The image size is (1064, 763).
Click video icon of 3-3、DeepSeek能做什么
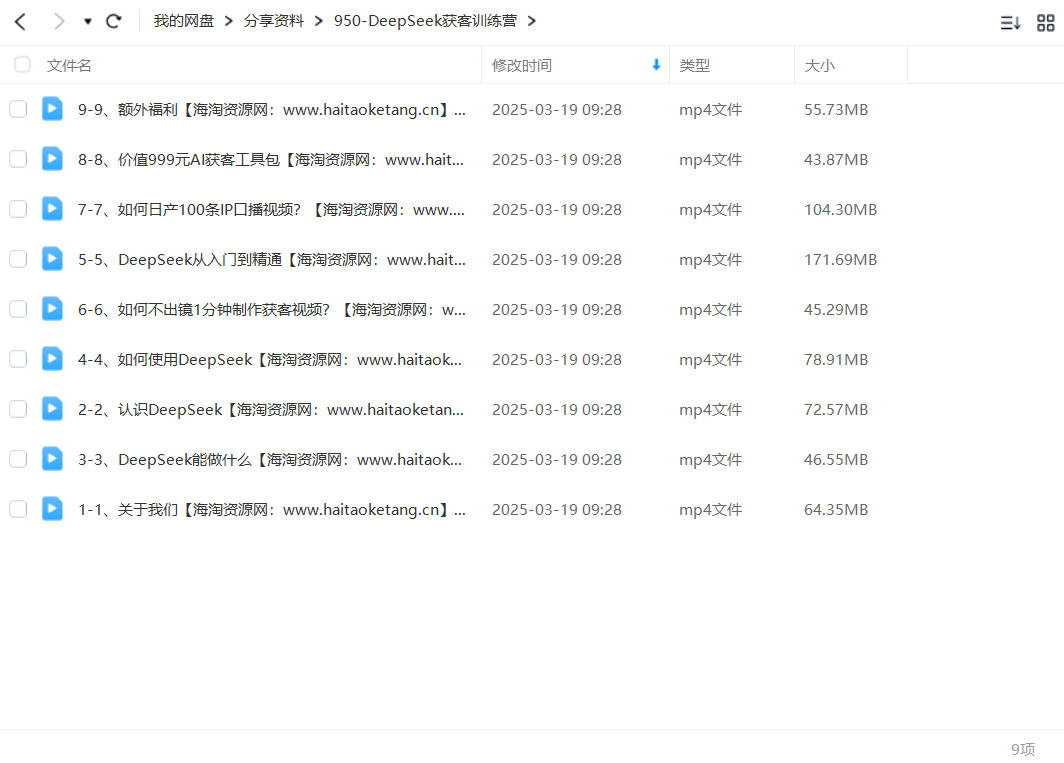click(x=52, y=459)
